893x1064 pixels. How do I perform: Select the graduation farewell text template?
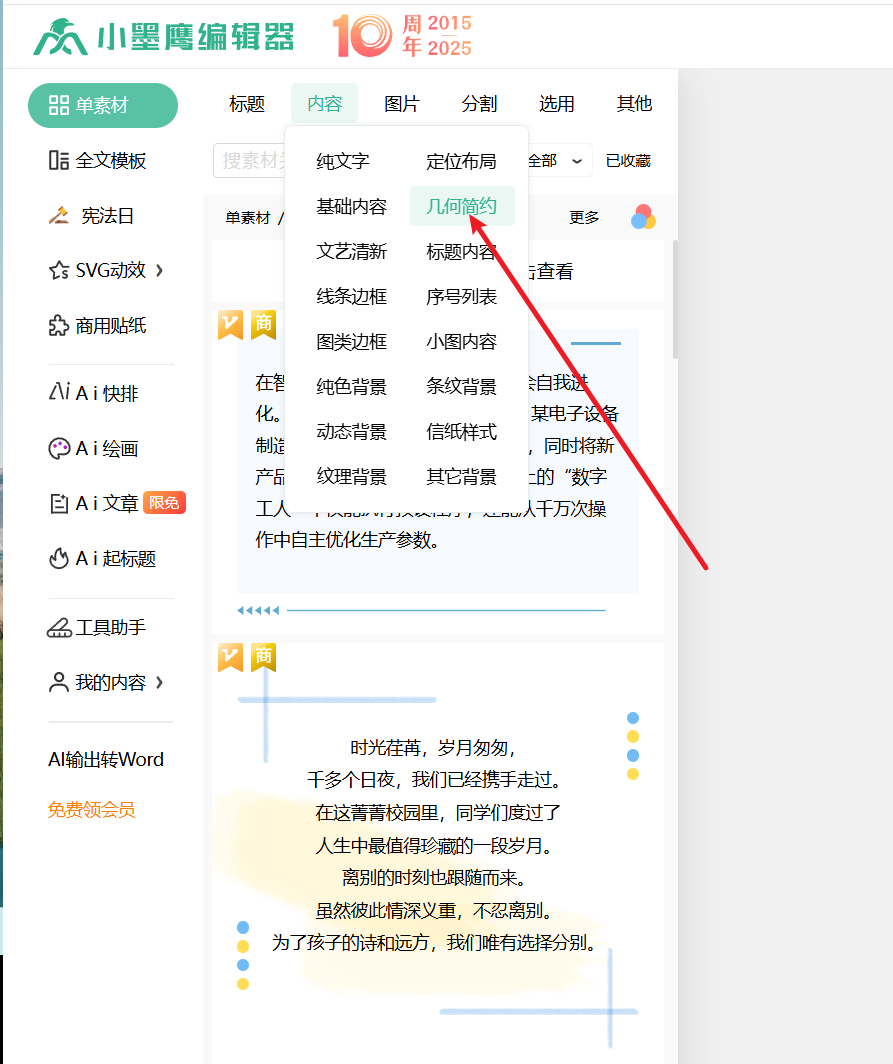436,845
